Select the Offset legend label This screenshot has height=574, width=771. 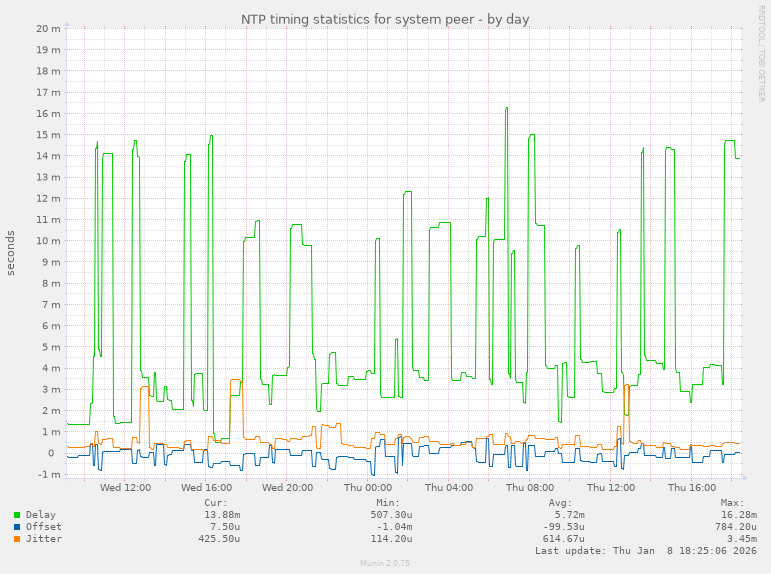click(44, 527)
